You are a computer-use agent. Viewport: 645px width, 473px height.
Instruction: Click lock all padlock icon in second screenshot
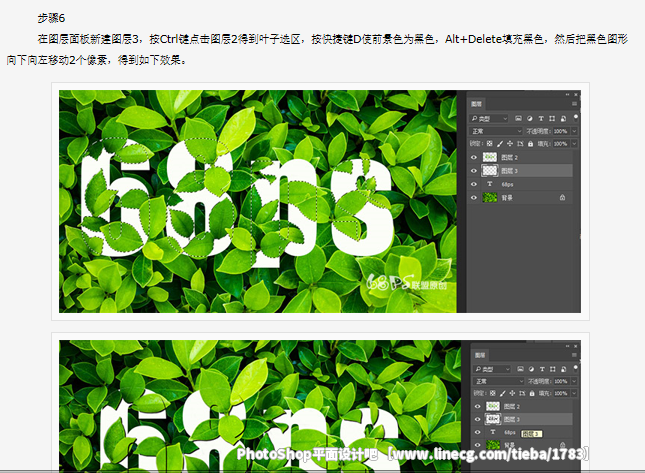pyautogui.click(x=532, y=393)
